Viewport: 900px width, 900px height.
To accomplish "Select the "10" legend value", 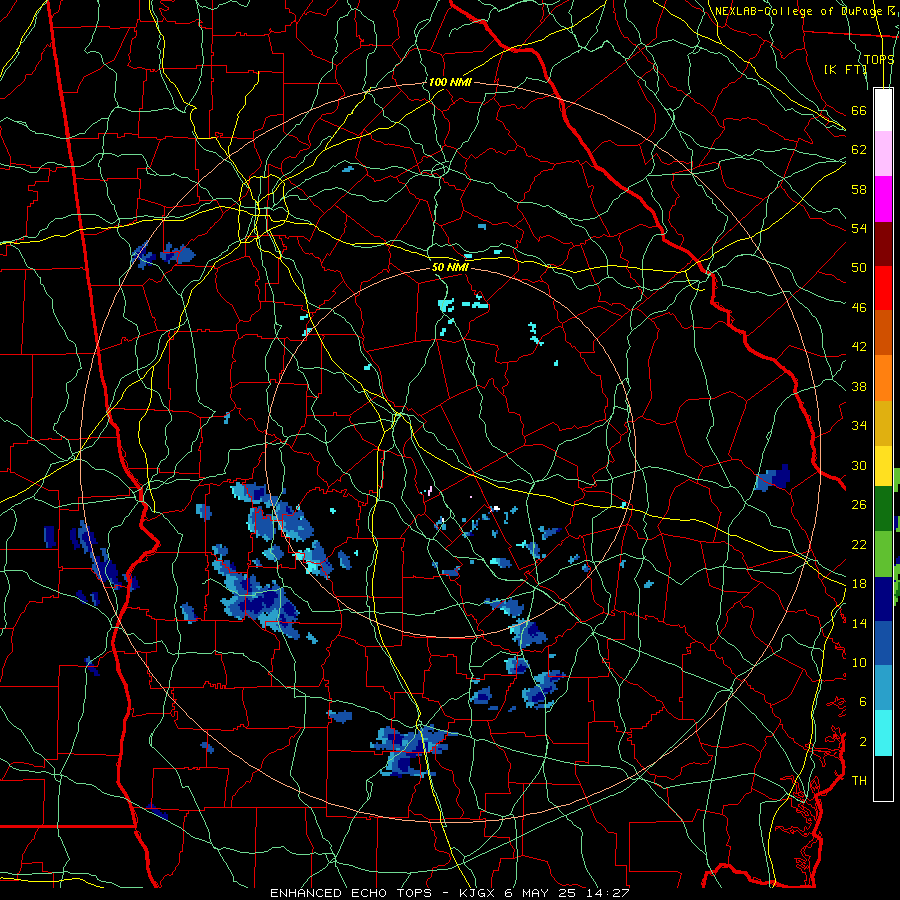I will 859,662.
